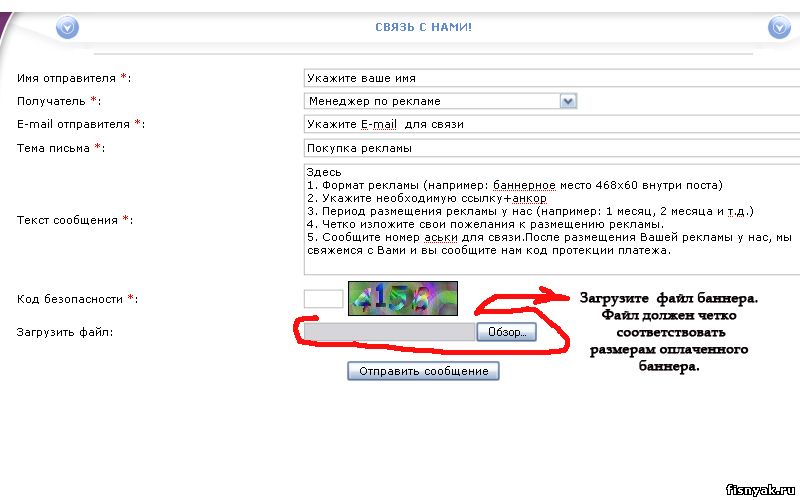
Task: Click inside the message text area
Action: (x=552, y=219)
